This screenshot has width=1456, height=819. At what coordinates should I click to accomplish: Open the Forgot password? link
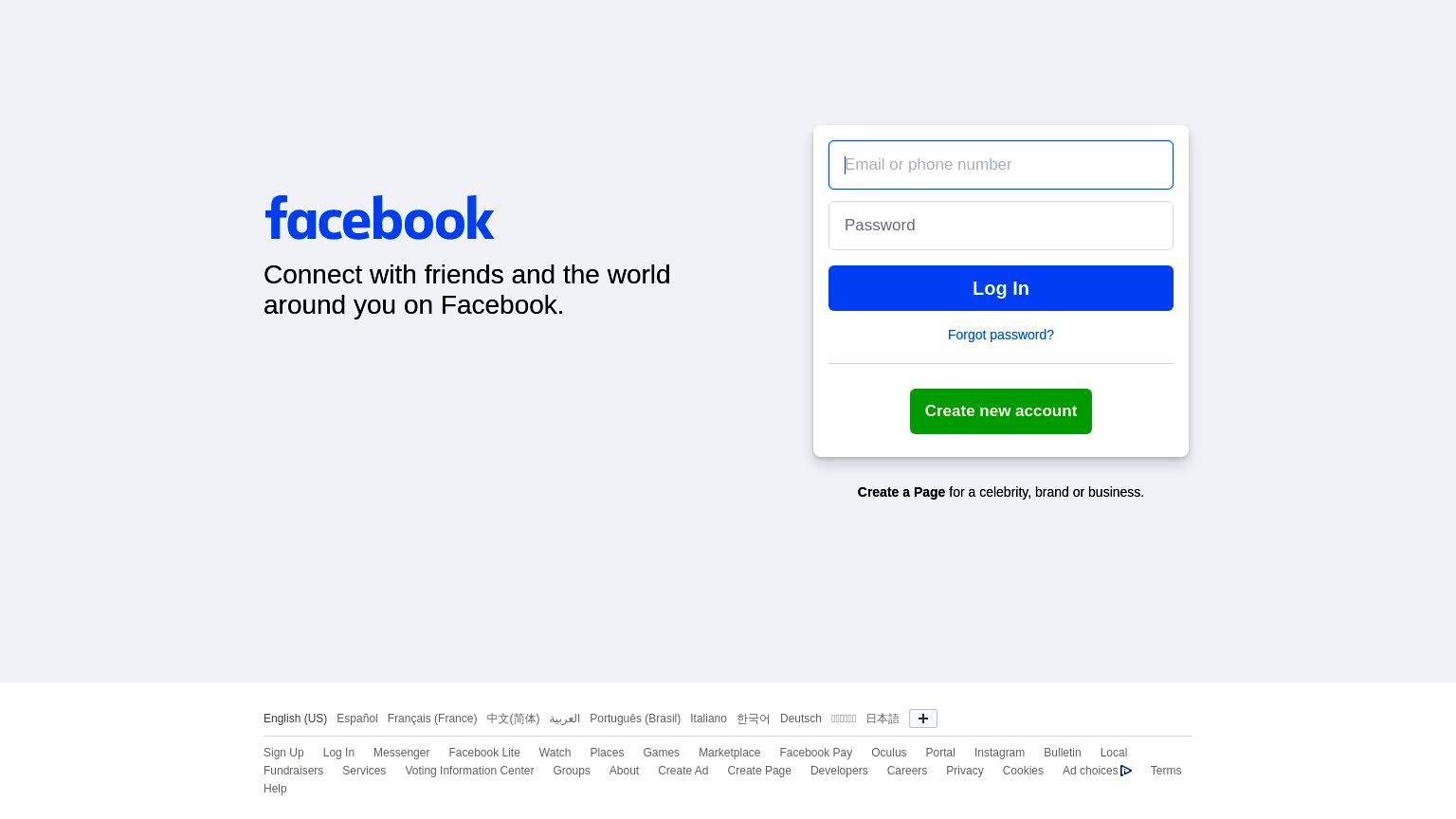(x=1001, y=335)
